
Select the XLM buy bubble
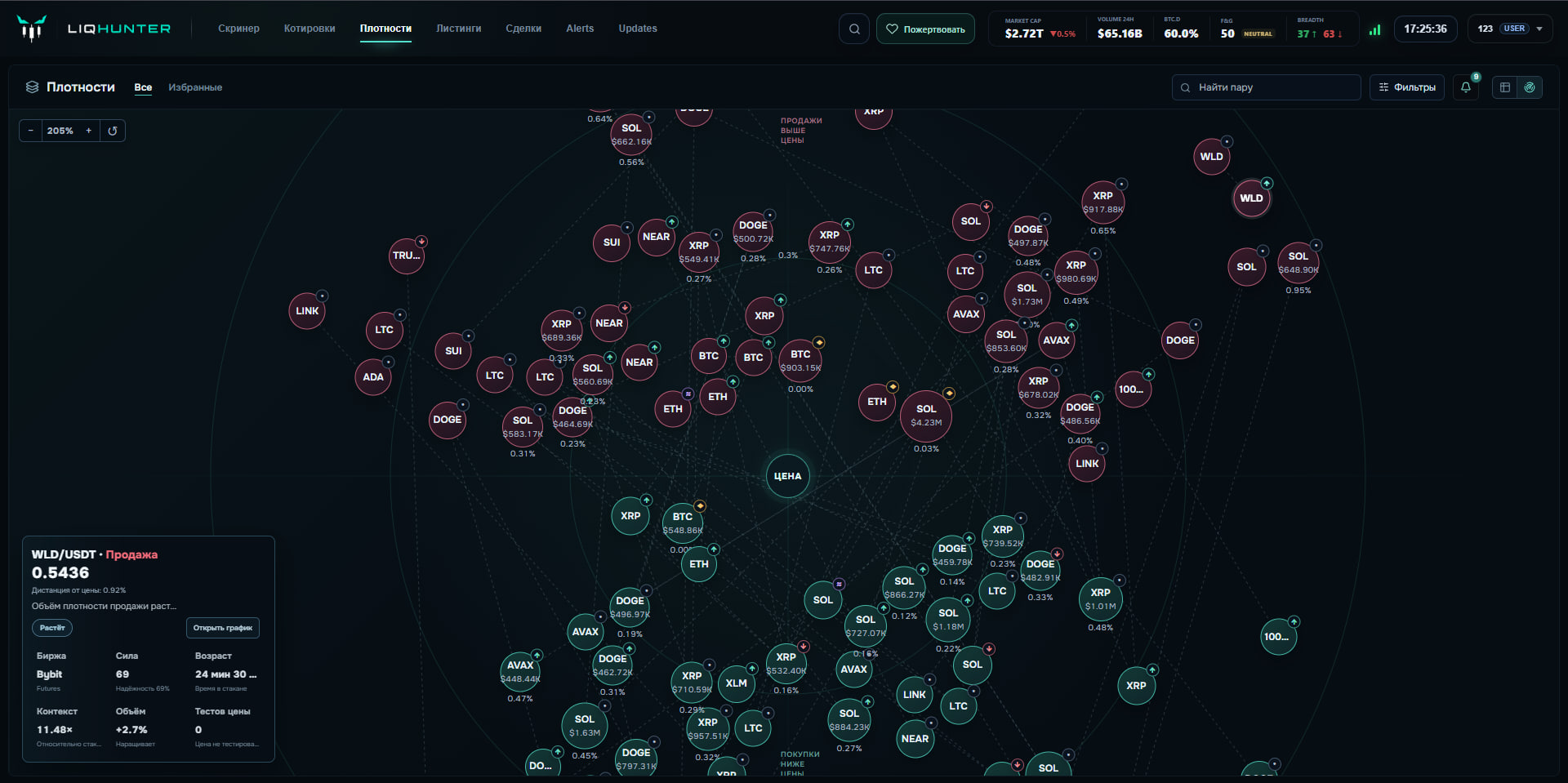tap(736, 683)
